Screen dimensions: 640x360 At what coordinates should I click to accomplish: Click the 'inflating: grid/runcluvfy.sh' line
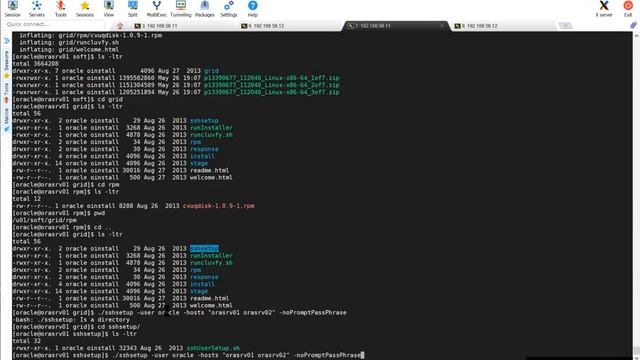click(x=69, y=42)
